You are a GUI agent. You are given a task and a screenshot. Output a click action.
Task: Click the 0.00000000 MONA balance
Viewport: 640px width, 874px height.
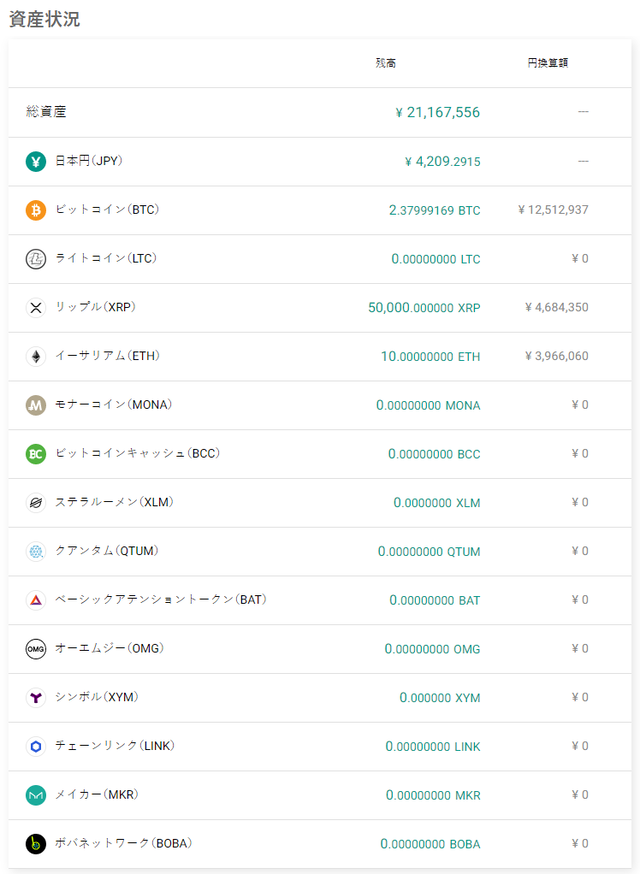[x=428, y=405]
